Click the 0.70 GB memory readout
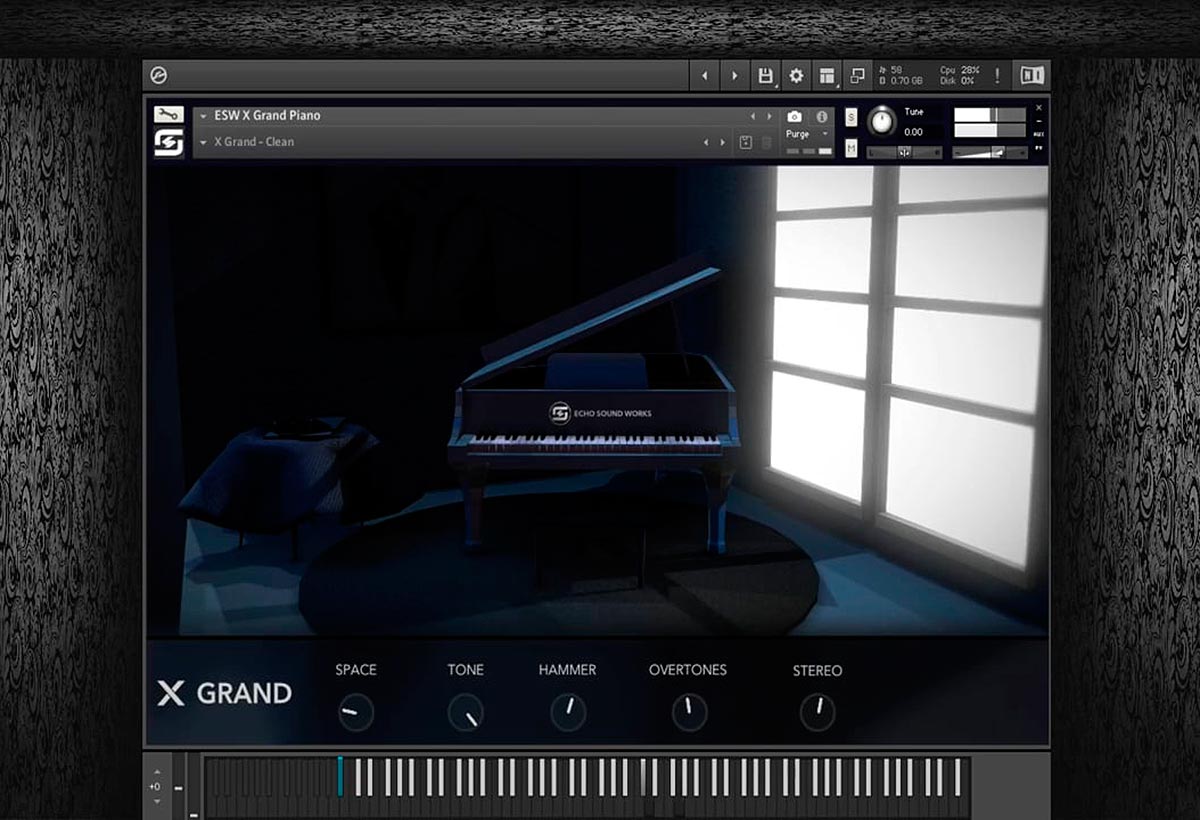This screenshot has height=820, width=1200. point(900,81)
